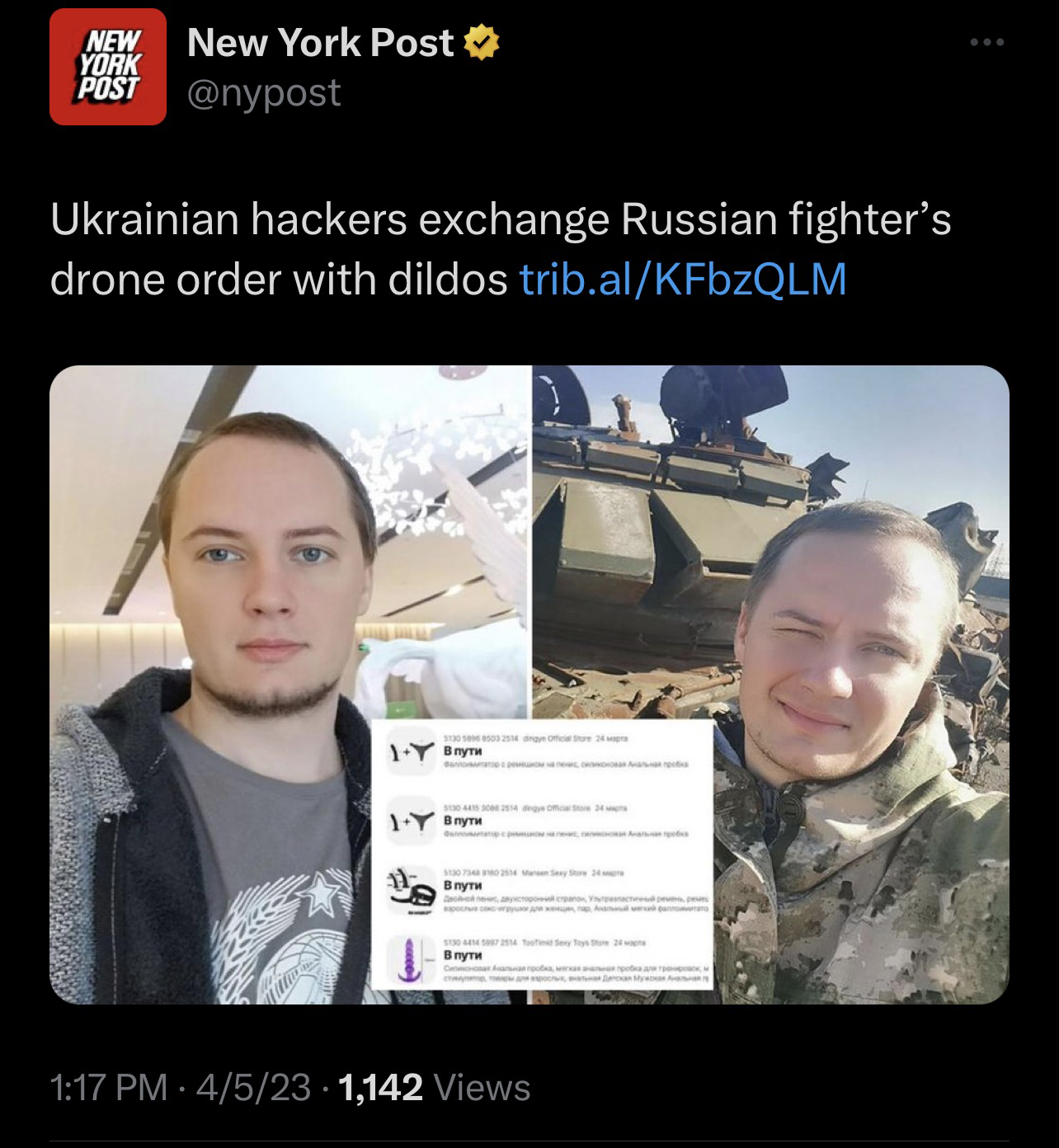Click the third order's harness product icon
The image size is (1059, 1148).
coord(409,891)
